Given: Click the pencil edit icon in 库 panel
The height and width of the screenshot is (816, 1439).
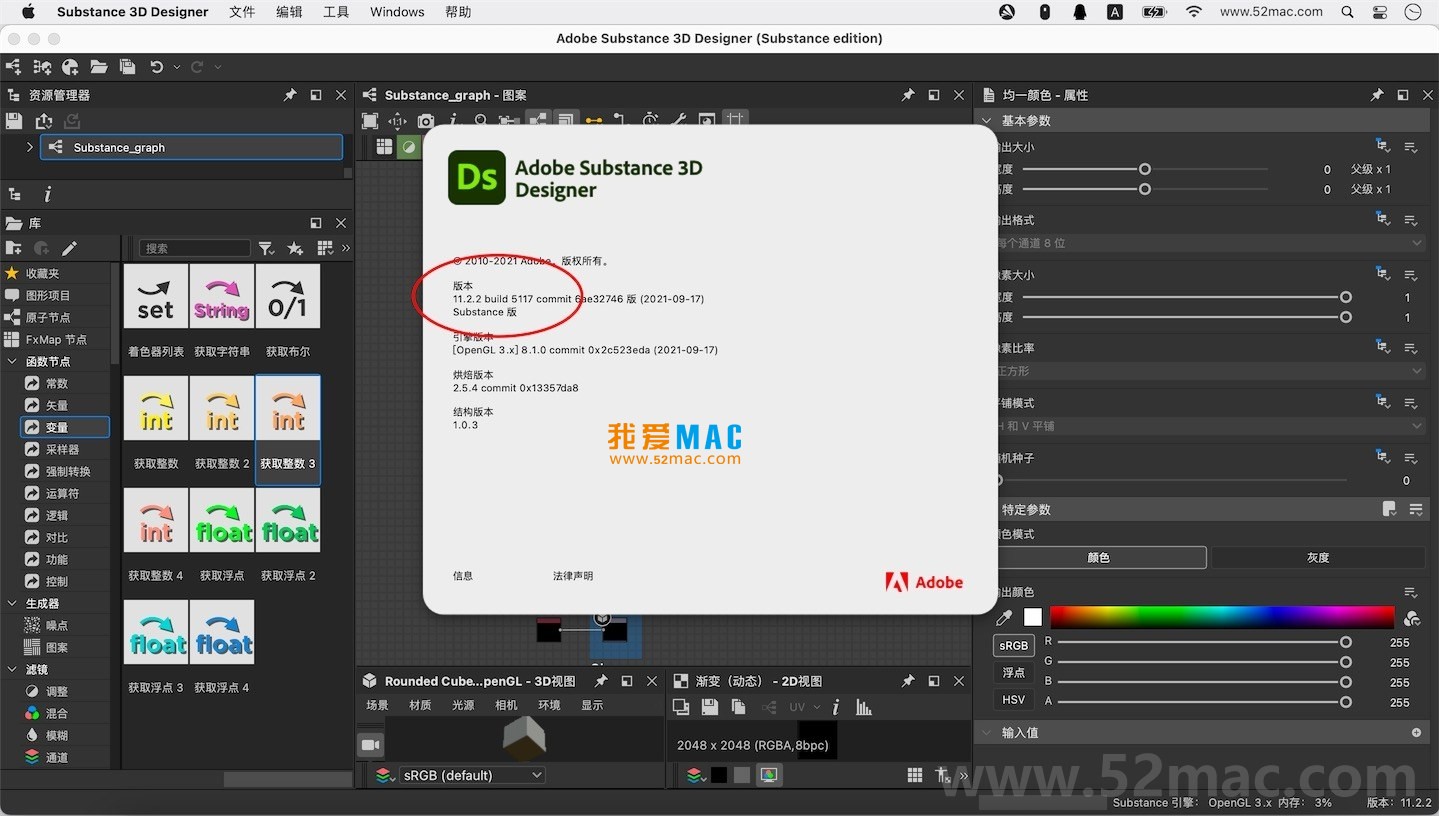Looking at the screenshot, I should coord(69,248).
